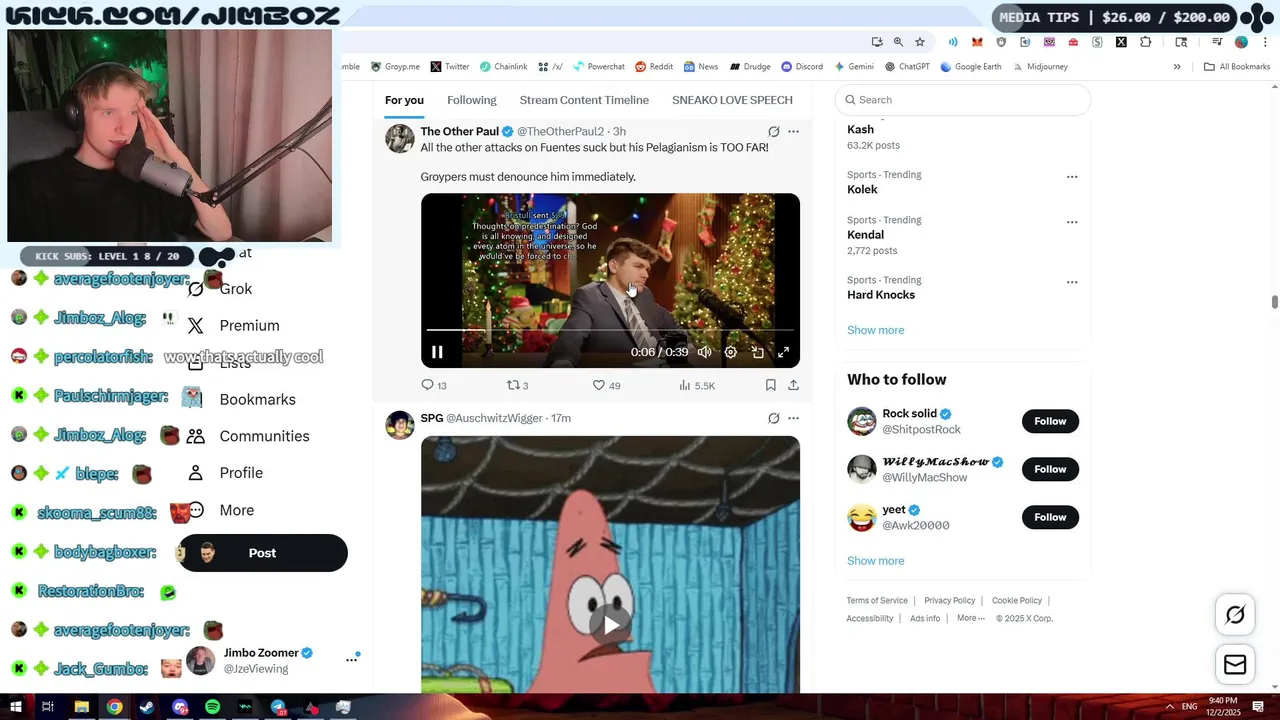Pause the Other Paul video
The height and width of the screenshot is (720, 1280).
pyautogui.click(x=437, y=352)
